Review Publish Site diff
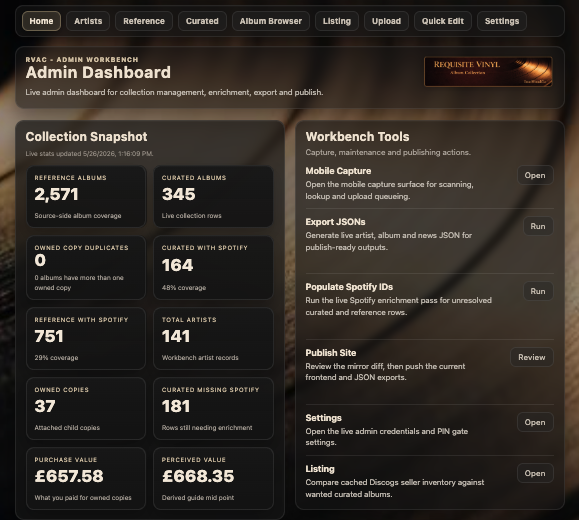The height and width of the screenshot is (520, 579). coord(532,357)
